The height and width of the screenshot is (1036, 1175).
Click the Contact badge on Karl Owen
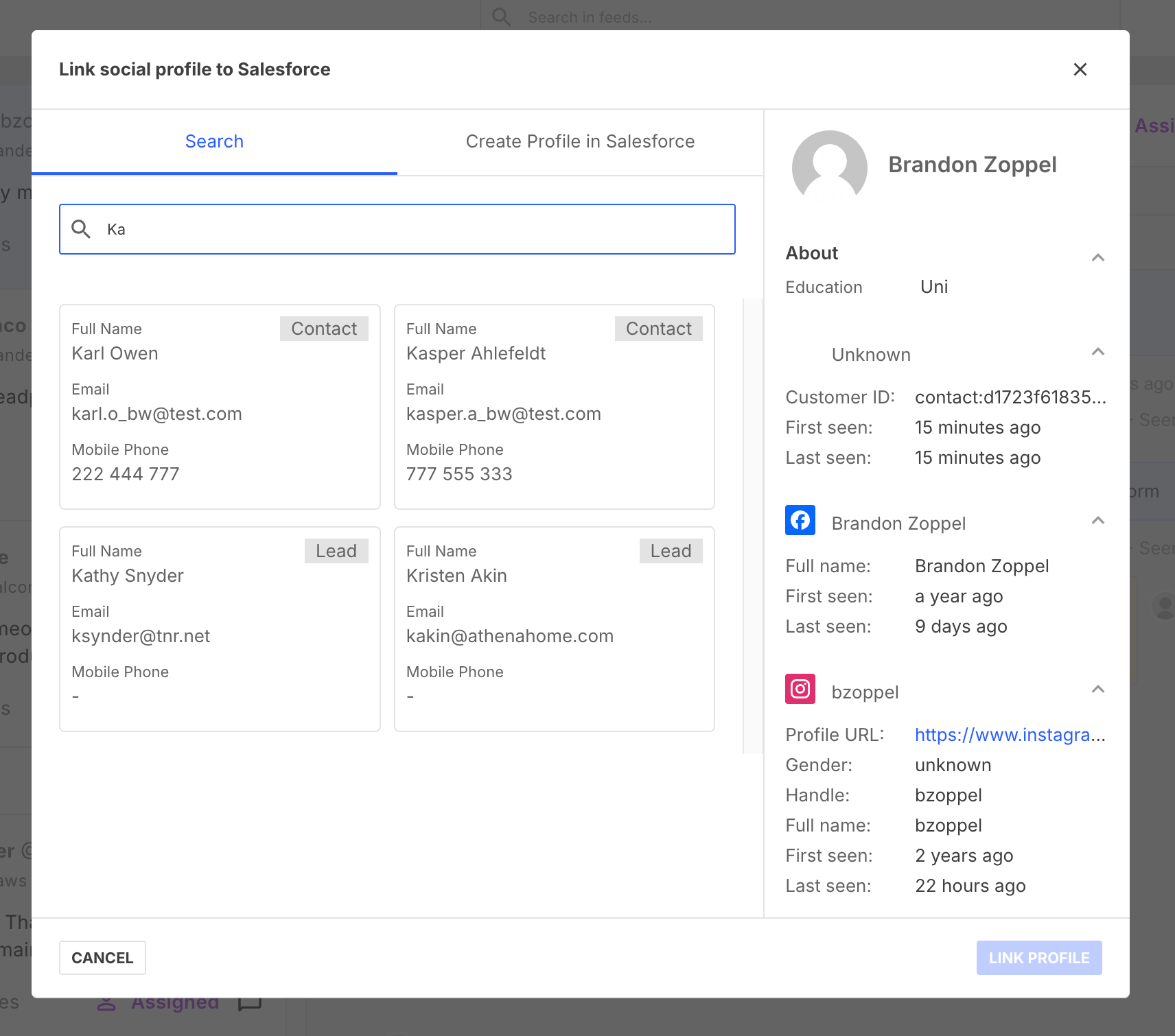tap(324, 329)
